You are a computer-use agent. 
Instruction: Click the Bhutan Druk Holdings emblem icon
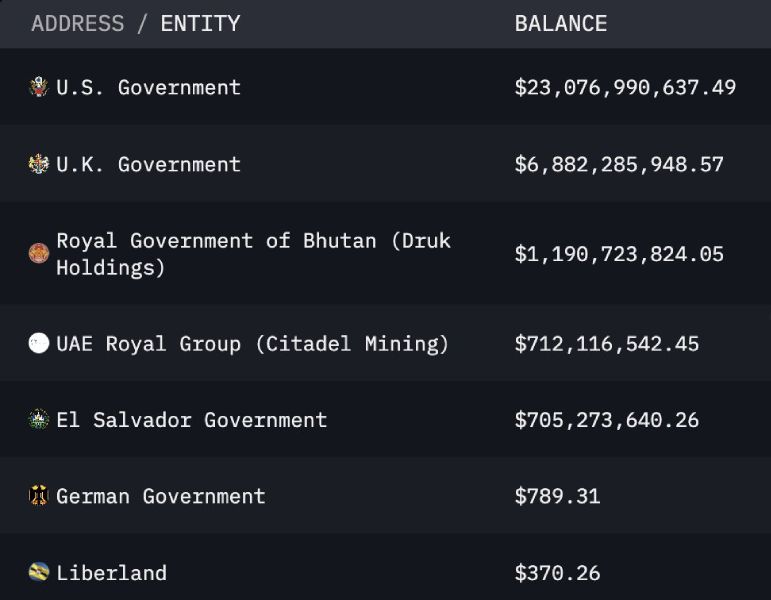point(39,253)
